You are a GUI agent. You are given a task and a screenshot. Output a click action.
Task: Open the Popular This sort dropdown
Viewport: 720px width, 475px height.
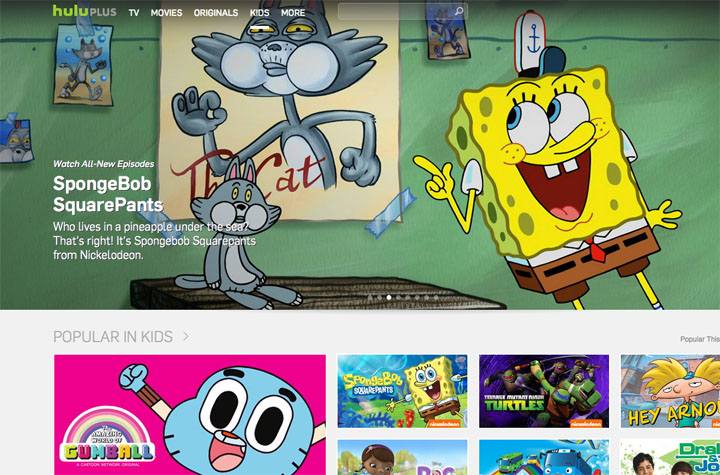[699, 339]
